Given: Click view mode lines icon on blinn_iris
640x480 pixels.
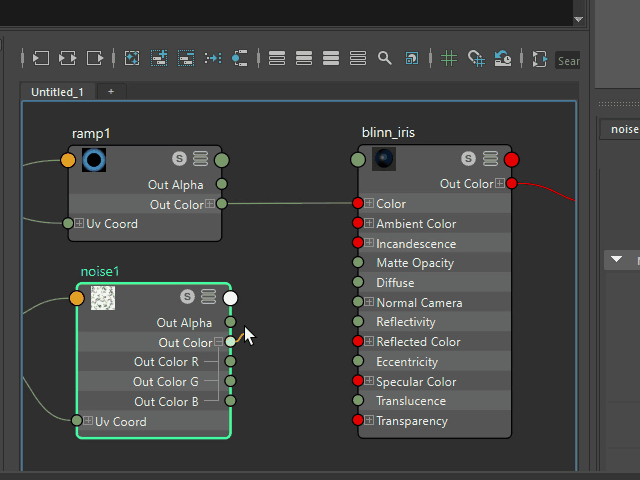Looking at the screenshot, I should [x=490, y=159].
